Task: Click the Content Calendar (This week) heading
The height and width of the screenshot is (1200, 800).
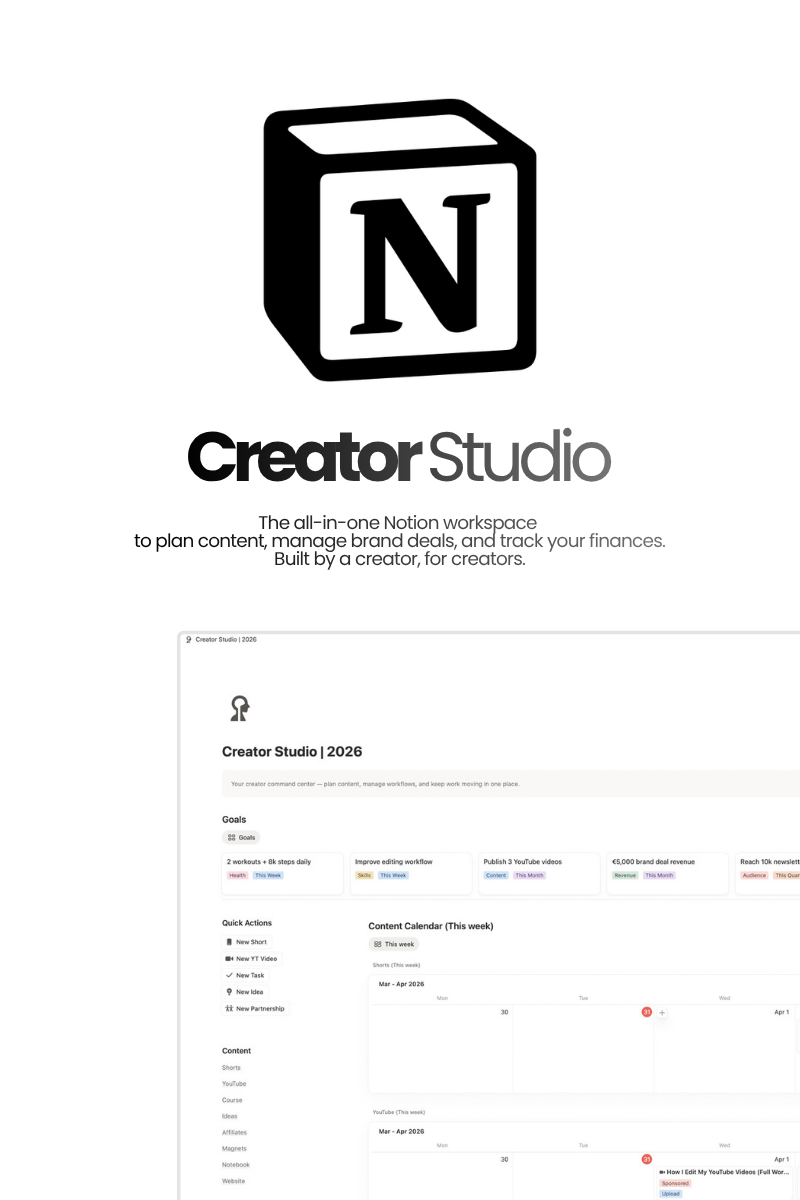Action: (x=431, y=926)
